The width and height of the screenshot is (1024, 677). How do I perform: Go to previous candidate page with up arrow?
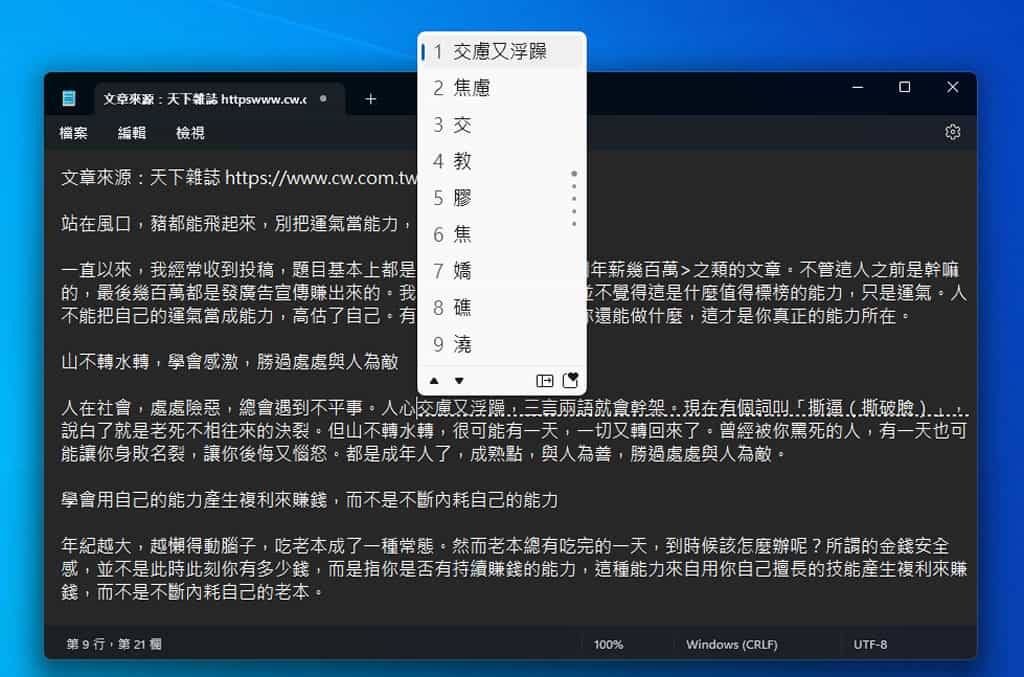click(434, 381)
